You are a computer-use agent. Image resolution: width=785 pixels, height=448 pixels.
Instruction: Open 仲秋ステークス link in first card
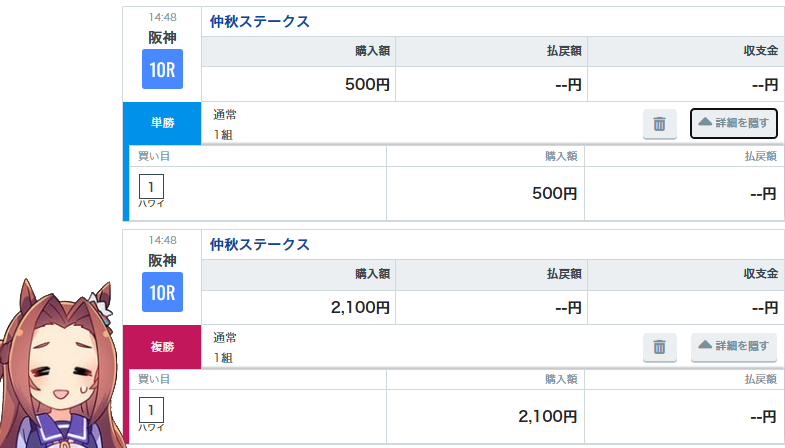click(259, 22)
